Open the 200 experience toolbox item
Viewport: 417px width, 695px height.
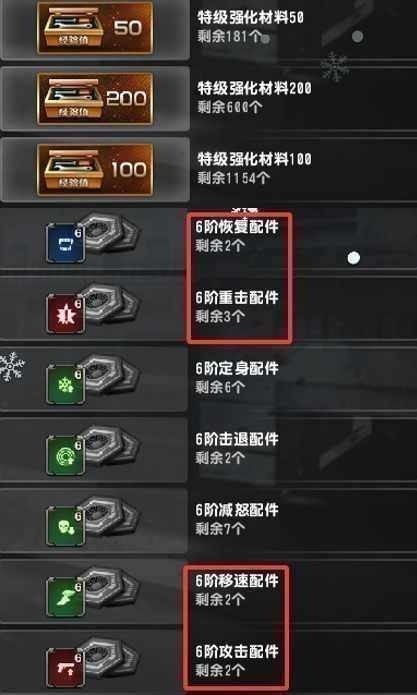(95, 98)
